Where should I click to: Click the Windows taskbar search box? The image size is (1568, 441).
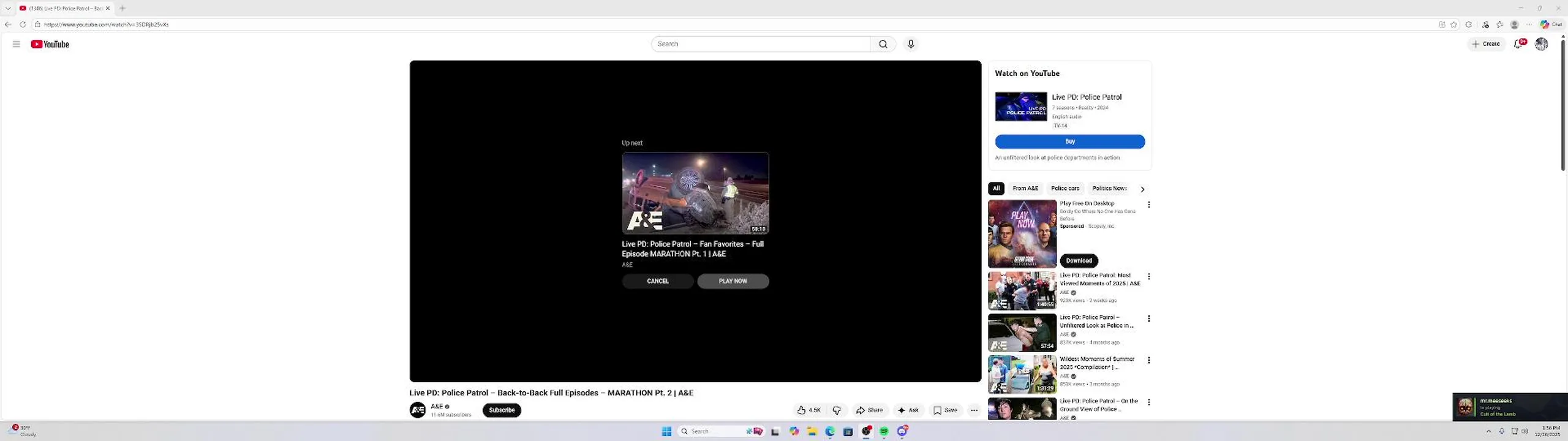click(x=722, y=431)
